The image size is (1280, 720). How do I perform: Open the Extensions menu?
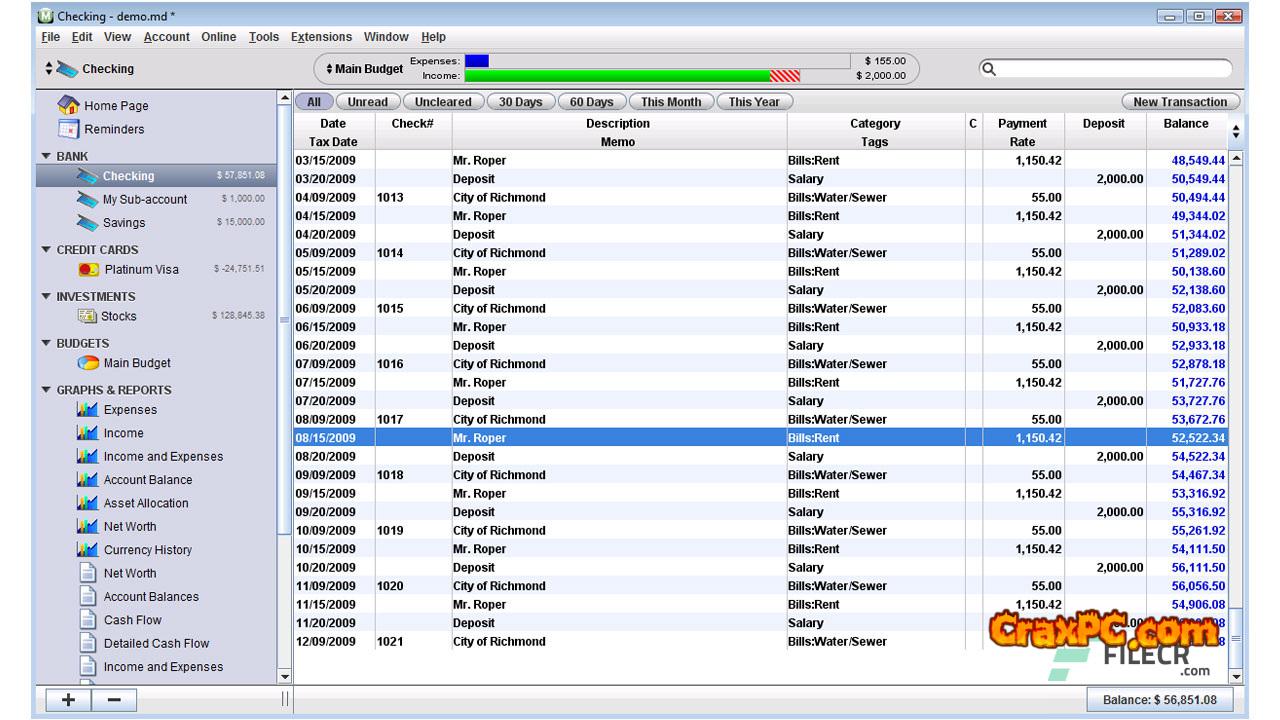pos(321,37)
